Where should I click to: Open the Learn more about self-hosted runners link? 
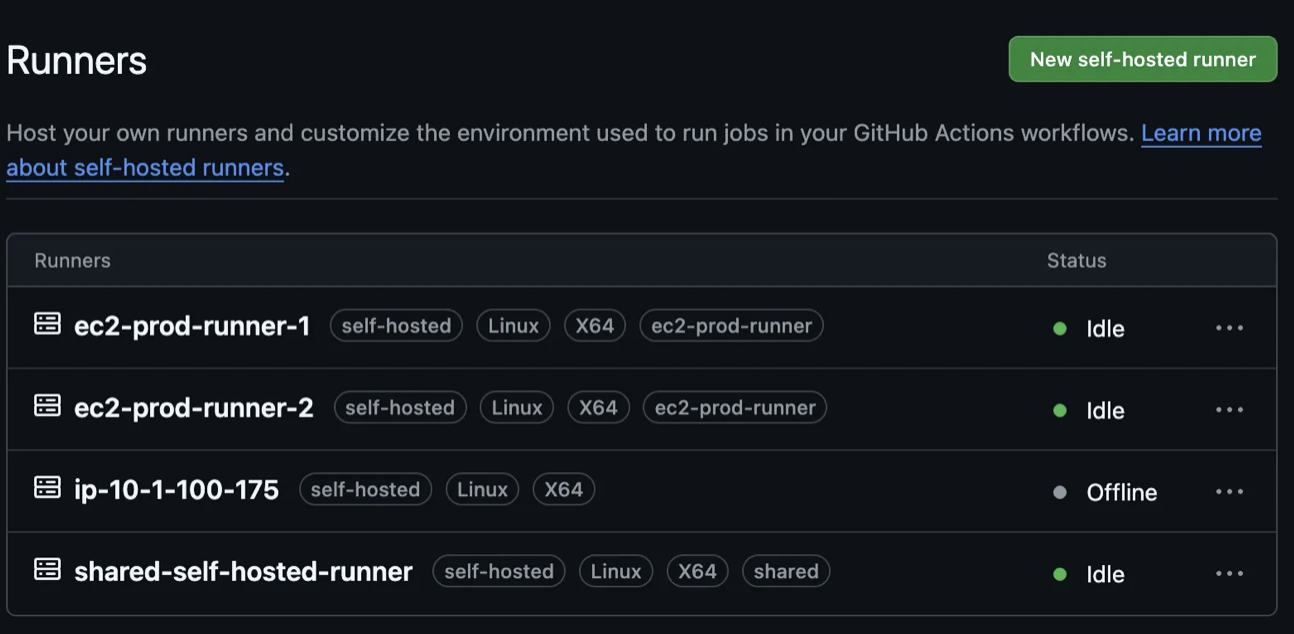[x=1200, y=133]
